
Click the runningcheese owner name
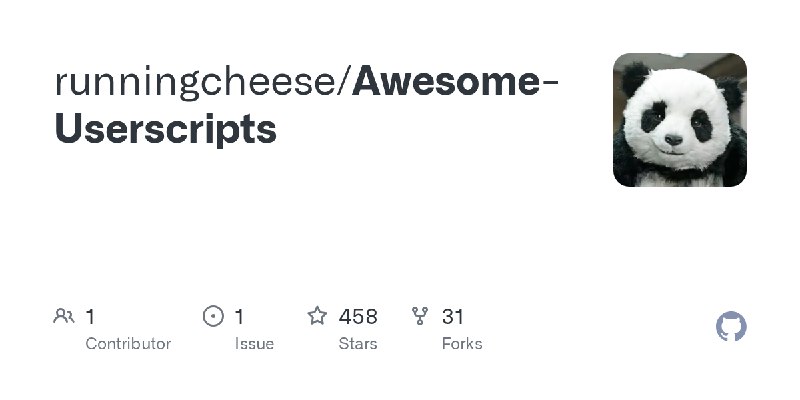tap(196, 82)
